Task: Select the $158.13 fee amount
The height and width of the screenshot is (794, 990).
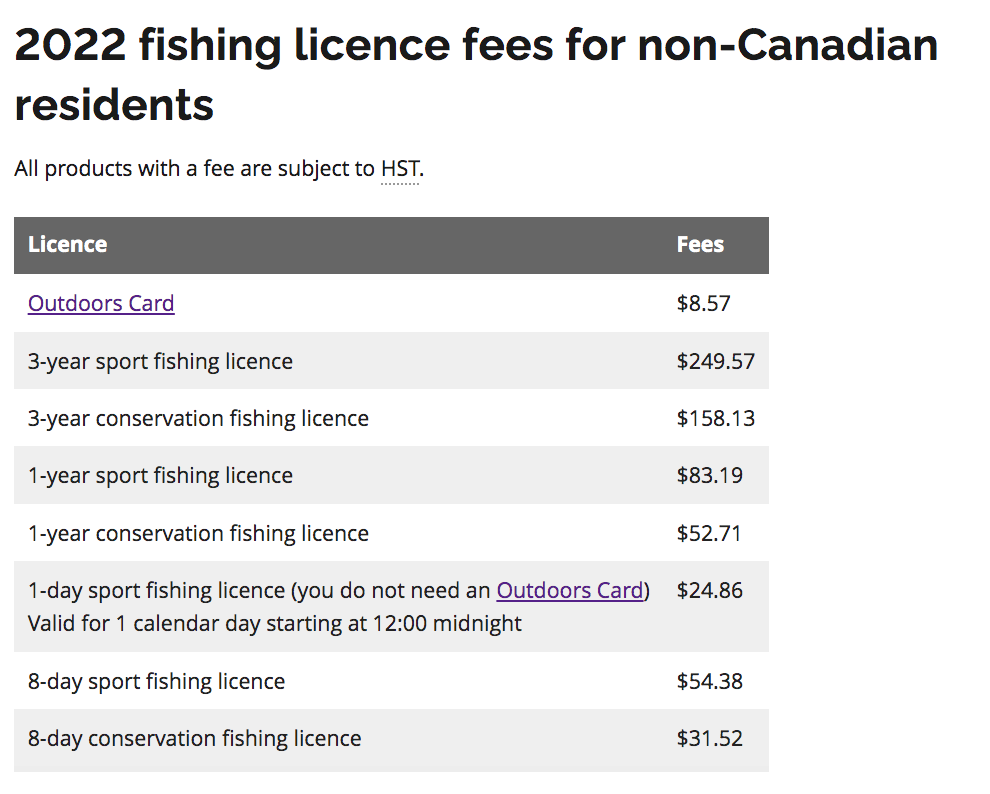Action: 715,418
